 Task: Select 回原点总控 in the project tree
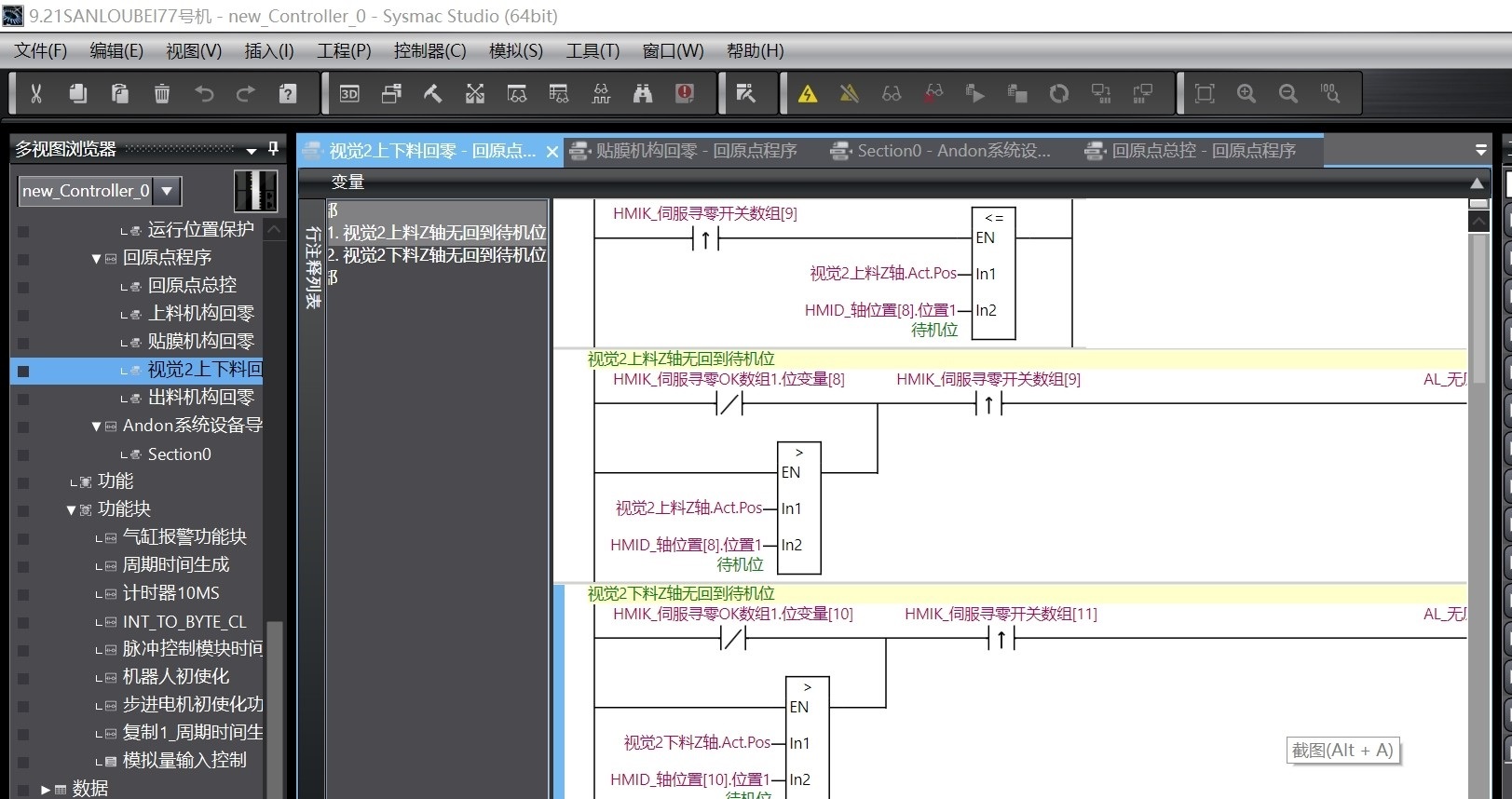point(192,286)
